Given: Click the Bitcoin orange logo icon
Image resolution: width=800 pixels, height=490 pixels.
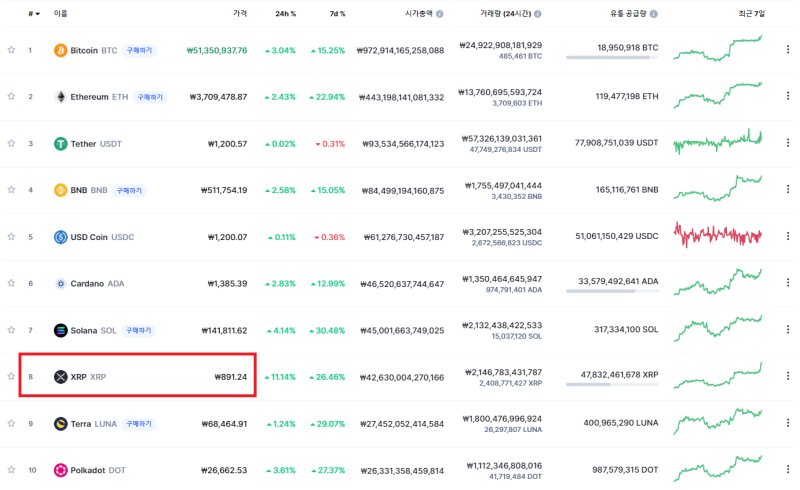Looking at the screenshot, I should pyautogui.click(x=61, y=51).
